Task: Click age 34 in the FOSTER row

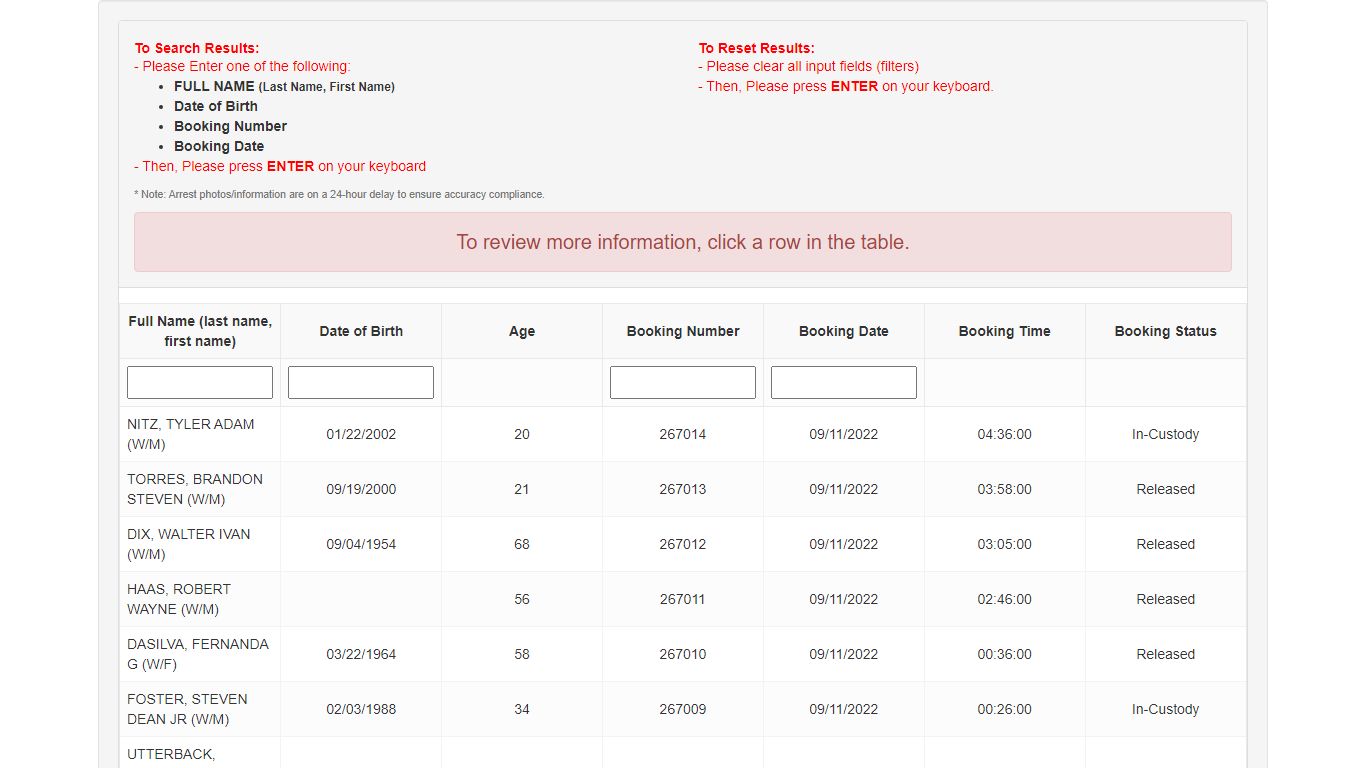Action: [x=522, y=709]
